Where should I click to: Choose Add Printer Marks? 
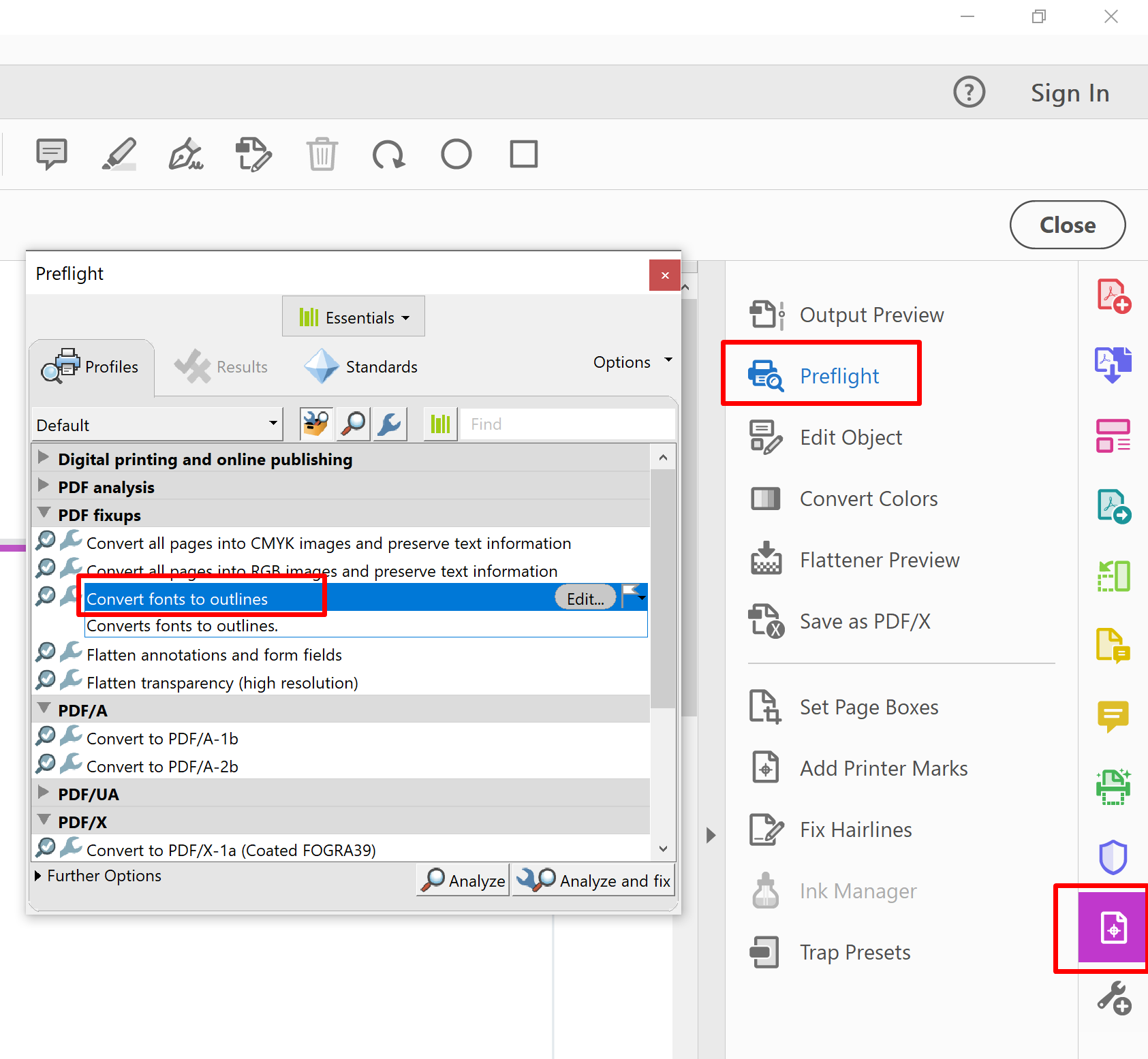pyautogui.click(x=858, y=768)
